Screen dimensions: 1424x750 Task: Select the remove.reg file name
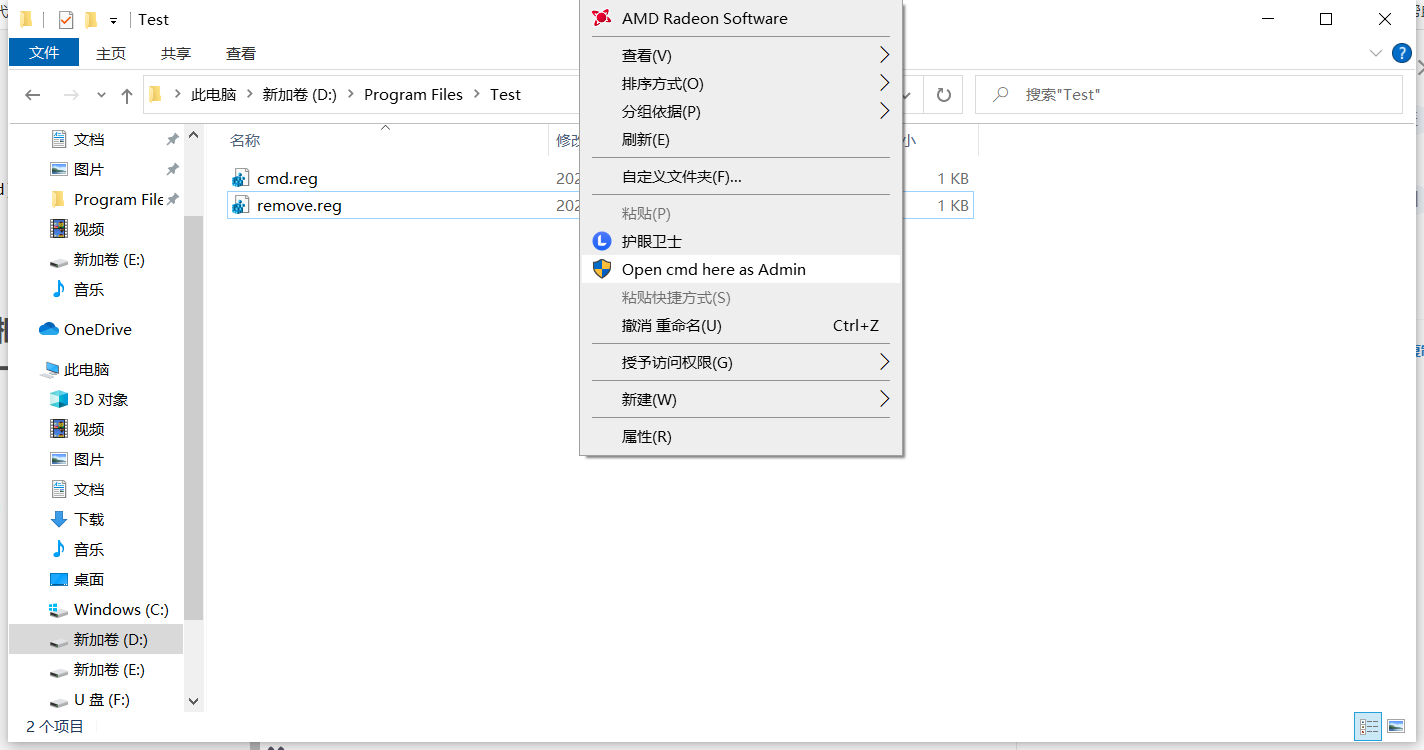pos(299,206)
